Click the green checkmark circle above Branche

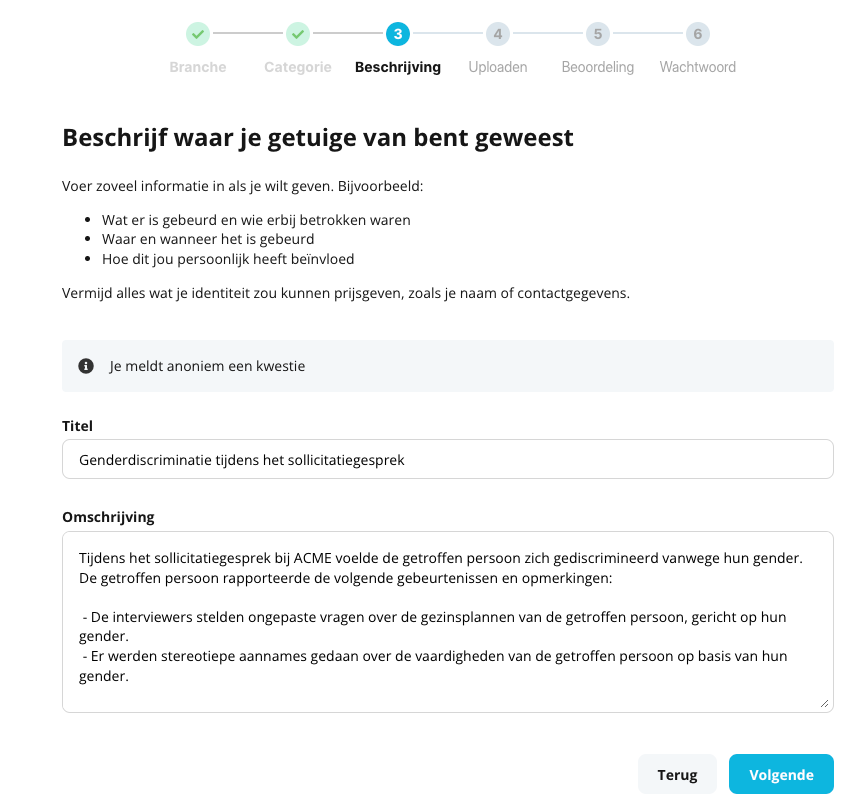[x=198, y=34]
